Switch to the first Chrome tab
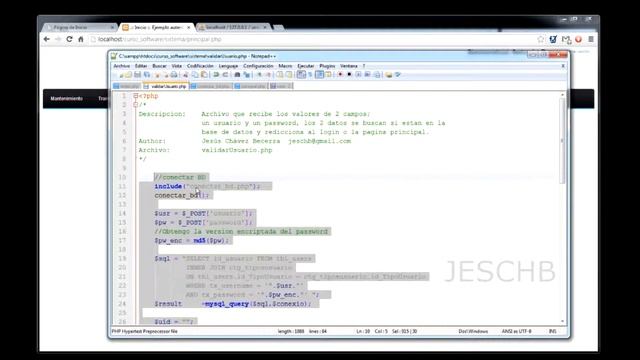 (x=80, y=27)
